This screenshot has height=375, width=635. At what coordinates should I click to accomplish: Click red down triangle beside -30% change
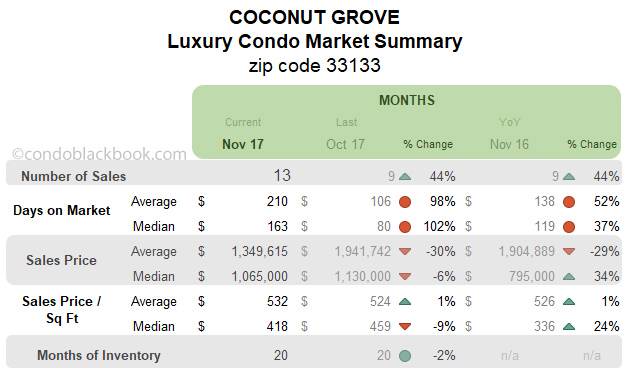tap(405, 251)
